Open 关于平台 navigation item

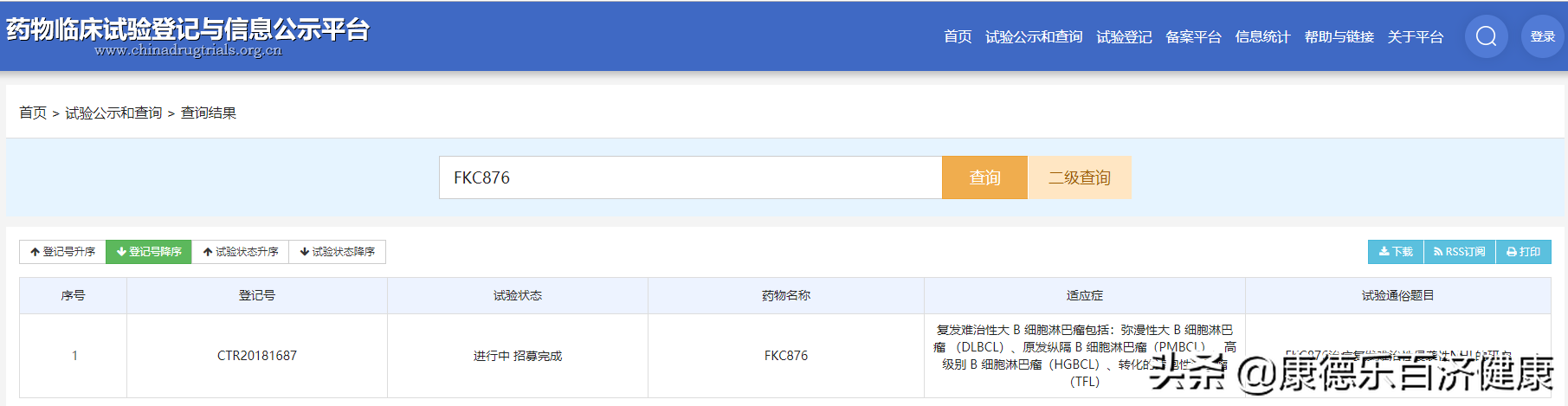[1416, 36]
